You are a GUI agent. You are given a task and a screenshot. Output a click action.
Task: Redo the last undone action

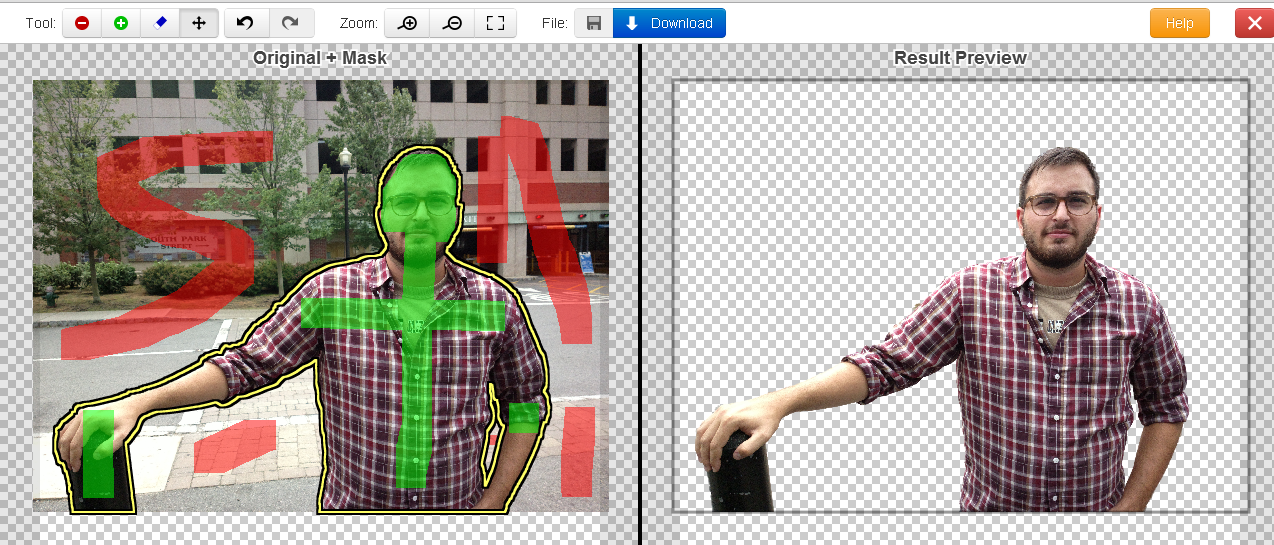point(291,23)
